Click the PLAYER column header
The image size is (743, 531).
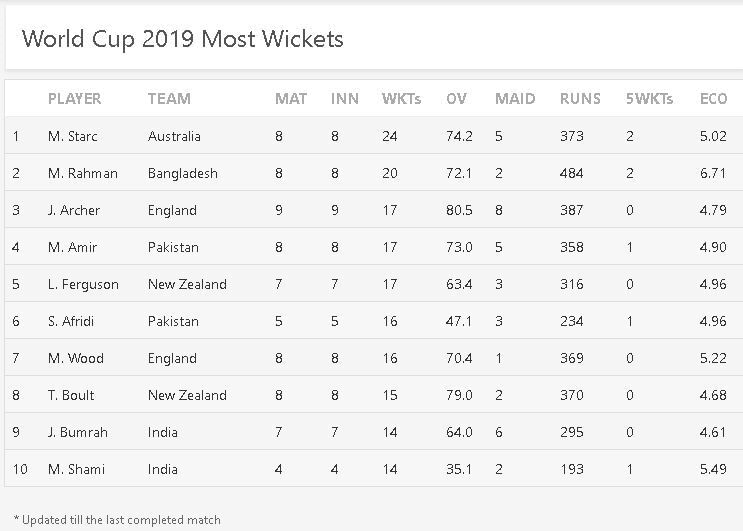(75, 99)
